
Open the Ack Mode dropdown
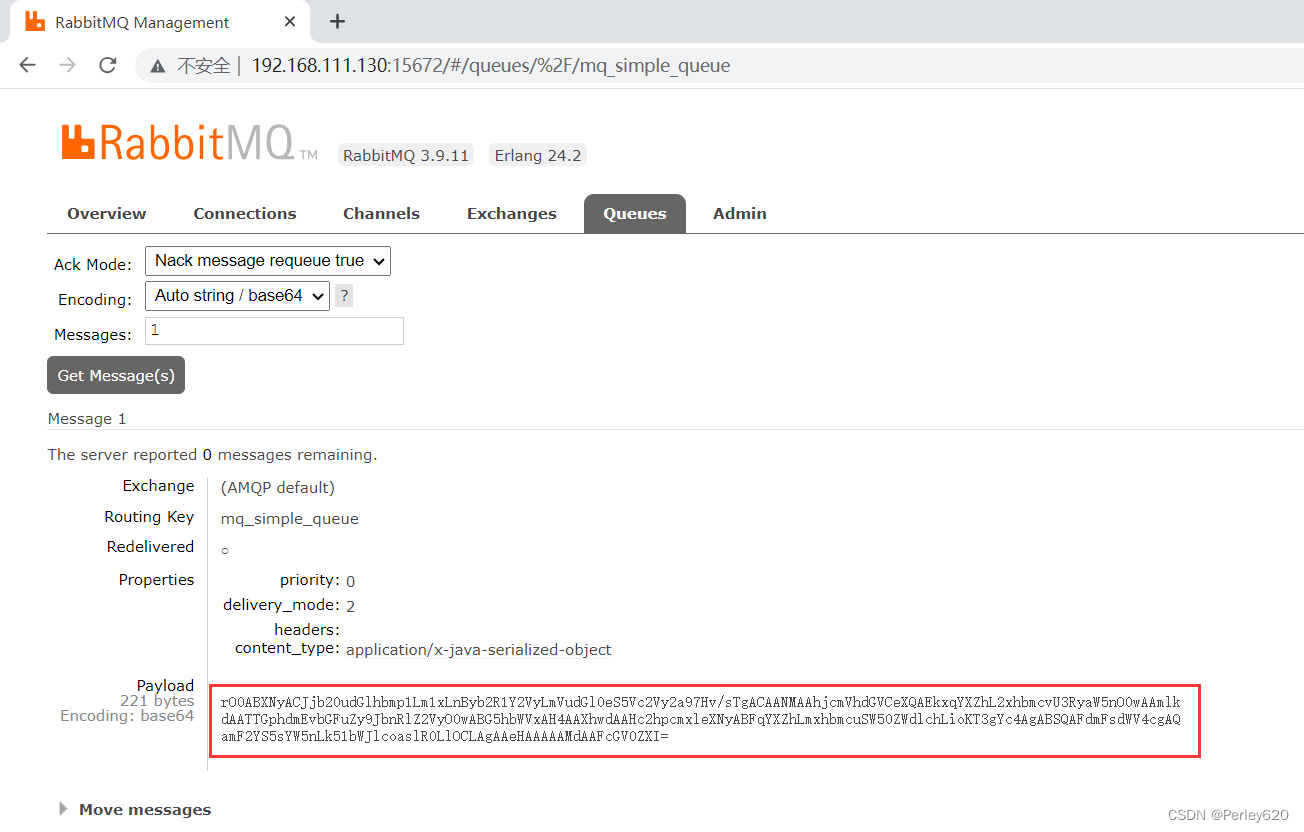tap(268, 261)
